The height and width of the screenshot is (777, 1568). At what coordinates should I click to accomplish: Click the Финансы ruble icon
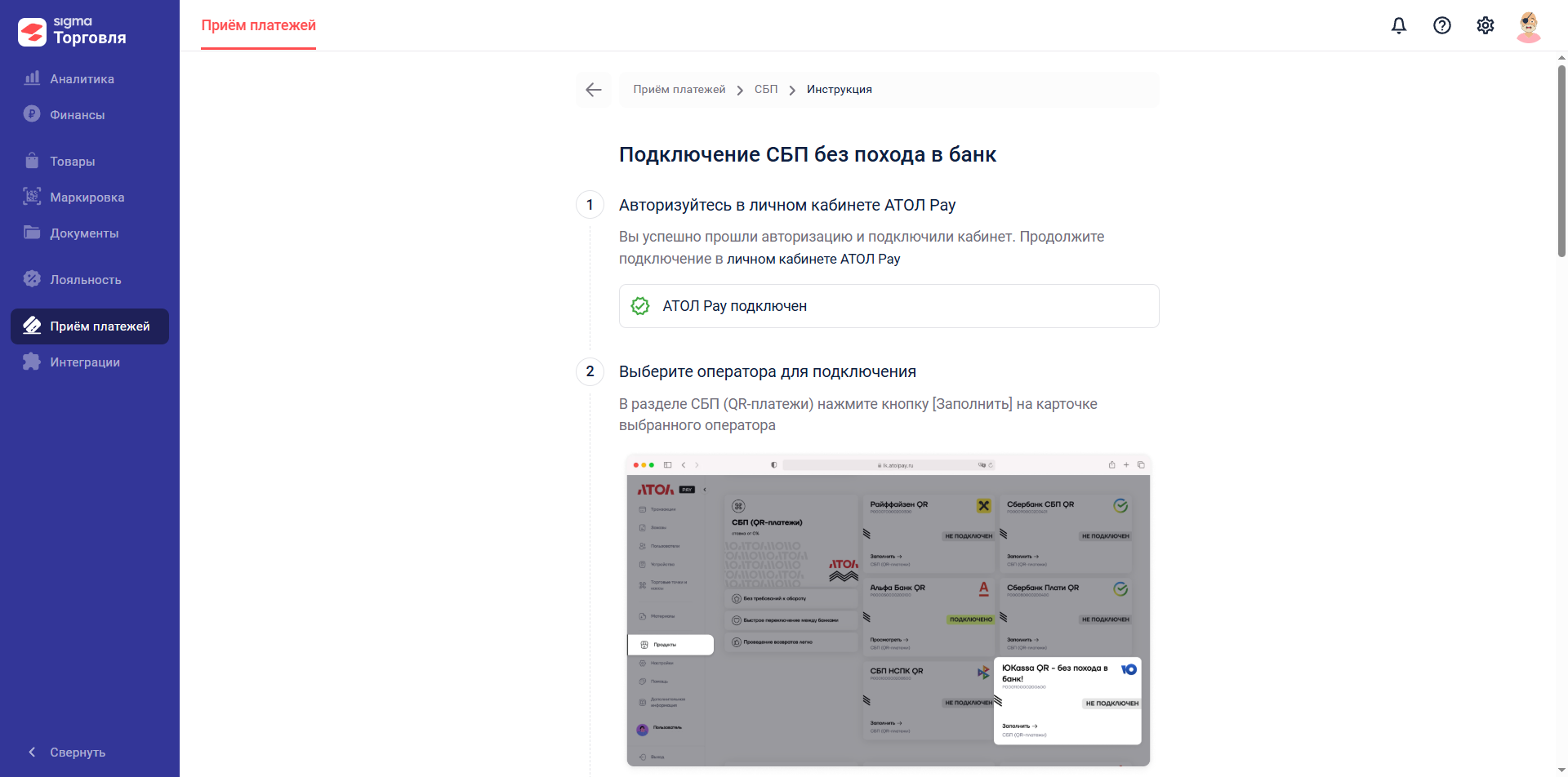[x=32, y=114]
